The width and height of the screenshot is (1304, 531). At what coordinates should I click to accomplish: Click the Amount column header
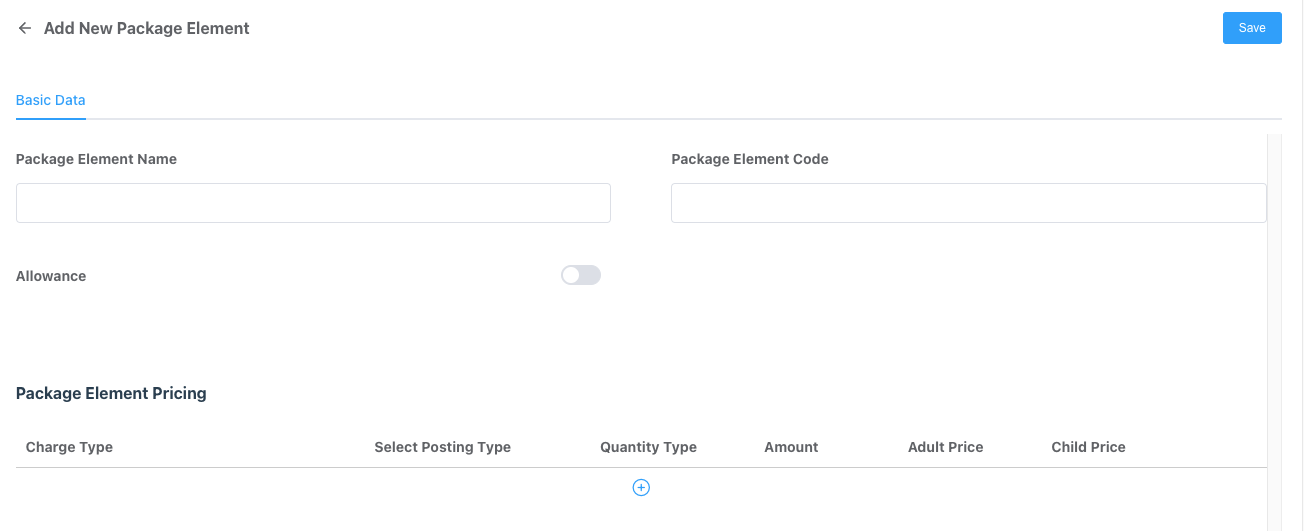pyautogui.click(x=791, y=447)
